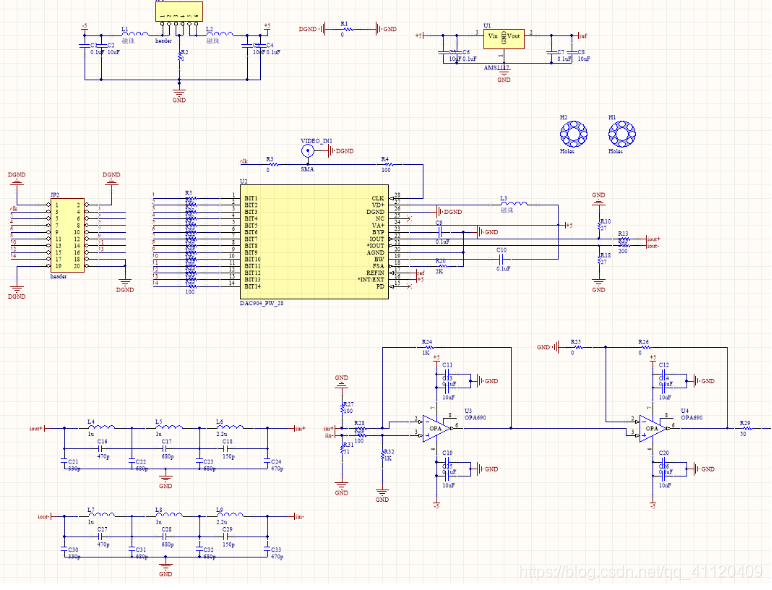Click the BYP pin label on U2
Viewport: 772px width, 590px height.
point(378,232)
